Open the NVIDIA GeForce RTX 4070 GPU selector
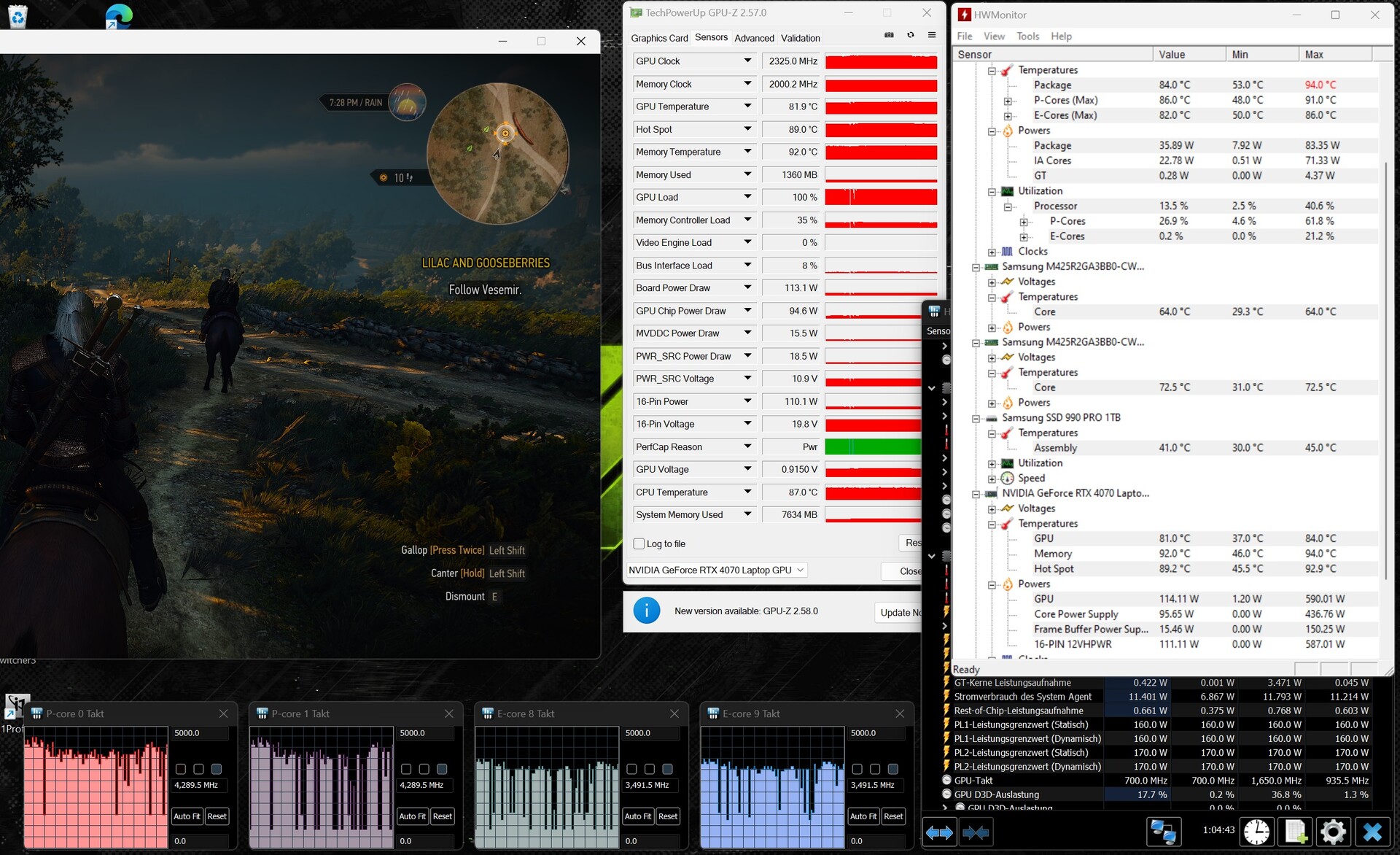This screenshot has width=1400, height=855. point(717,570)
